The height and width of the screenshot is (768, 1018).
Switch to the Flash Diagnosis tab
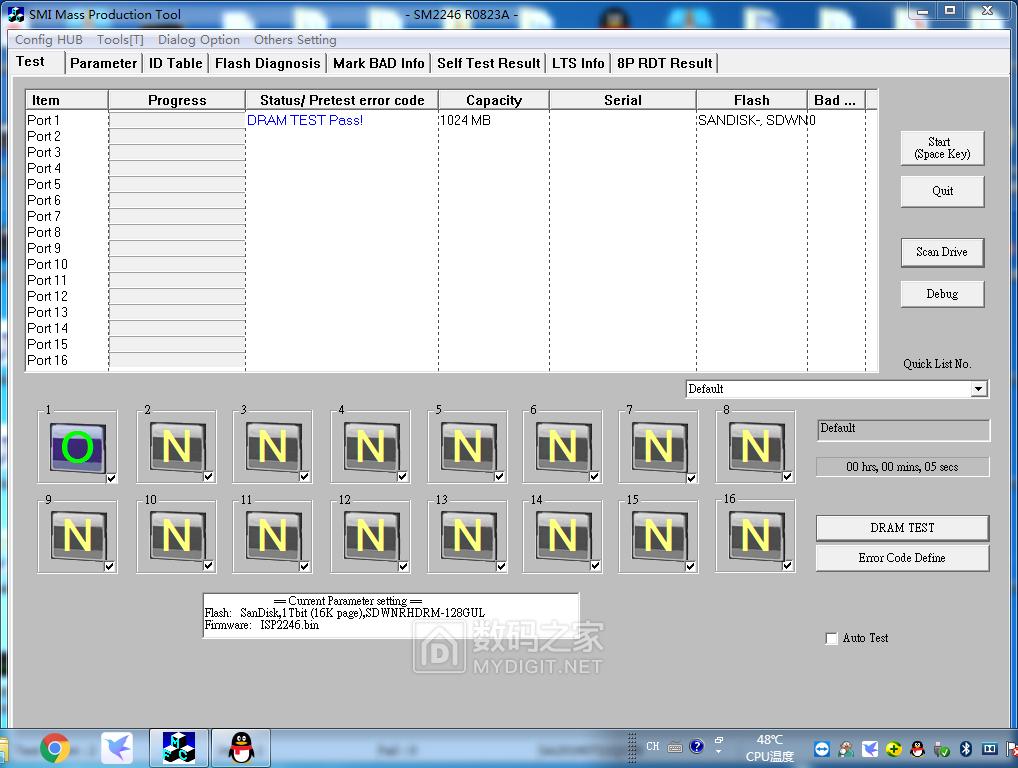[267, 63]
